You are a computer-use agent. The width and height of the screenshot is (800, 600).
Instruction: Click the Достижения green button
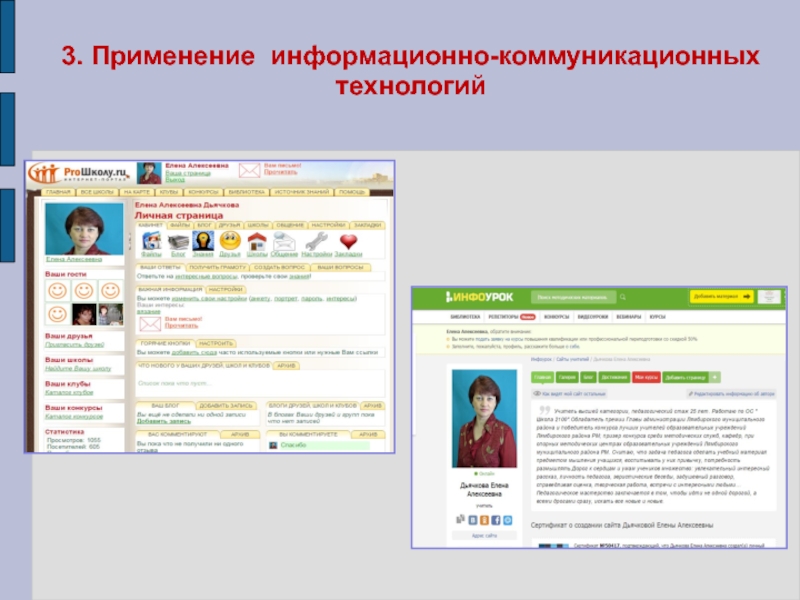[x=614, y=378]
